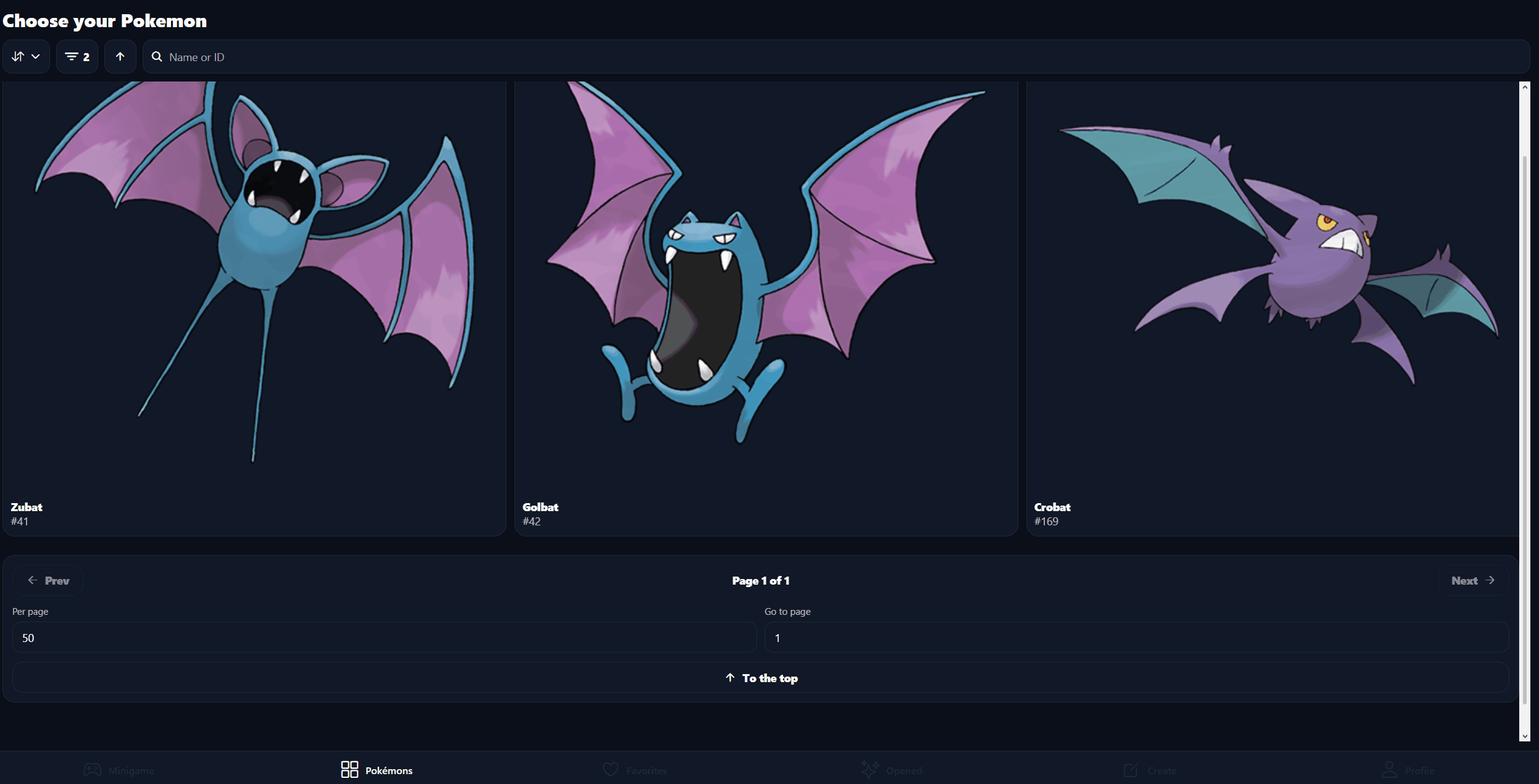Viewport: 1539px width, 784px height.
Task: Go to the next page with Next
Action: [x=1474, y=580]
